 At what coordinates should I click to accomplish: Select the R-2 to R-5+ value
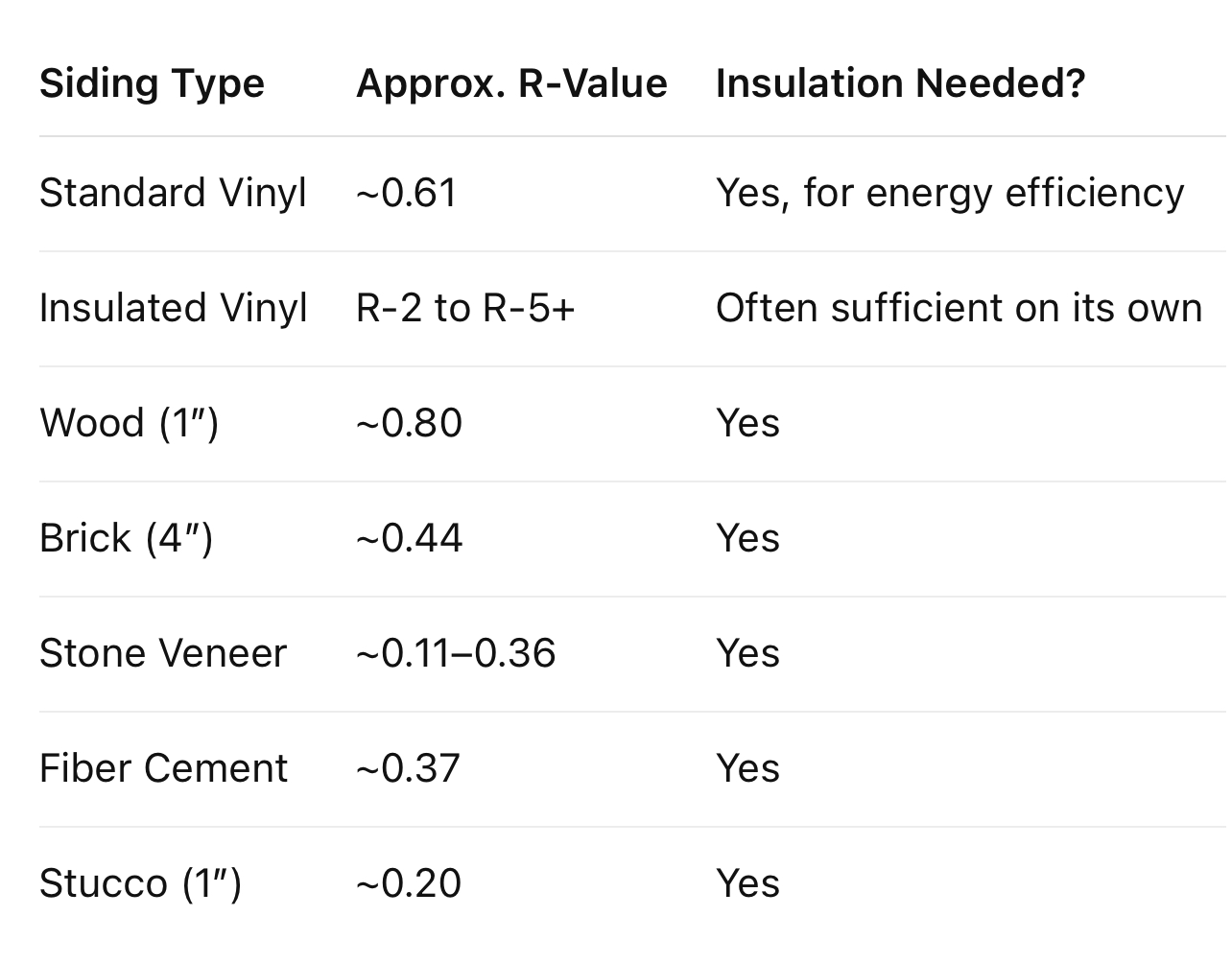coord(465,308)
